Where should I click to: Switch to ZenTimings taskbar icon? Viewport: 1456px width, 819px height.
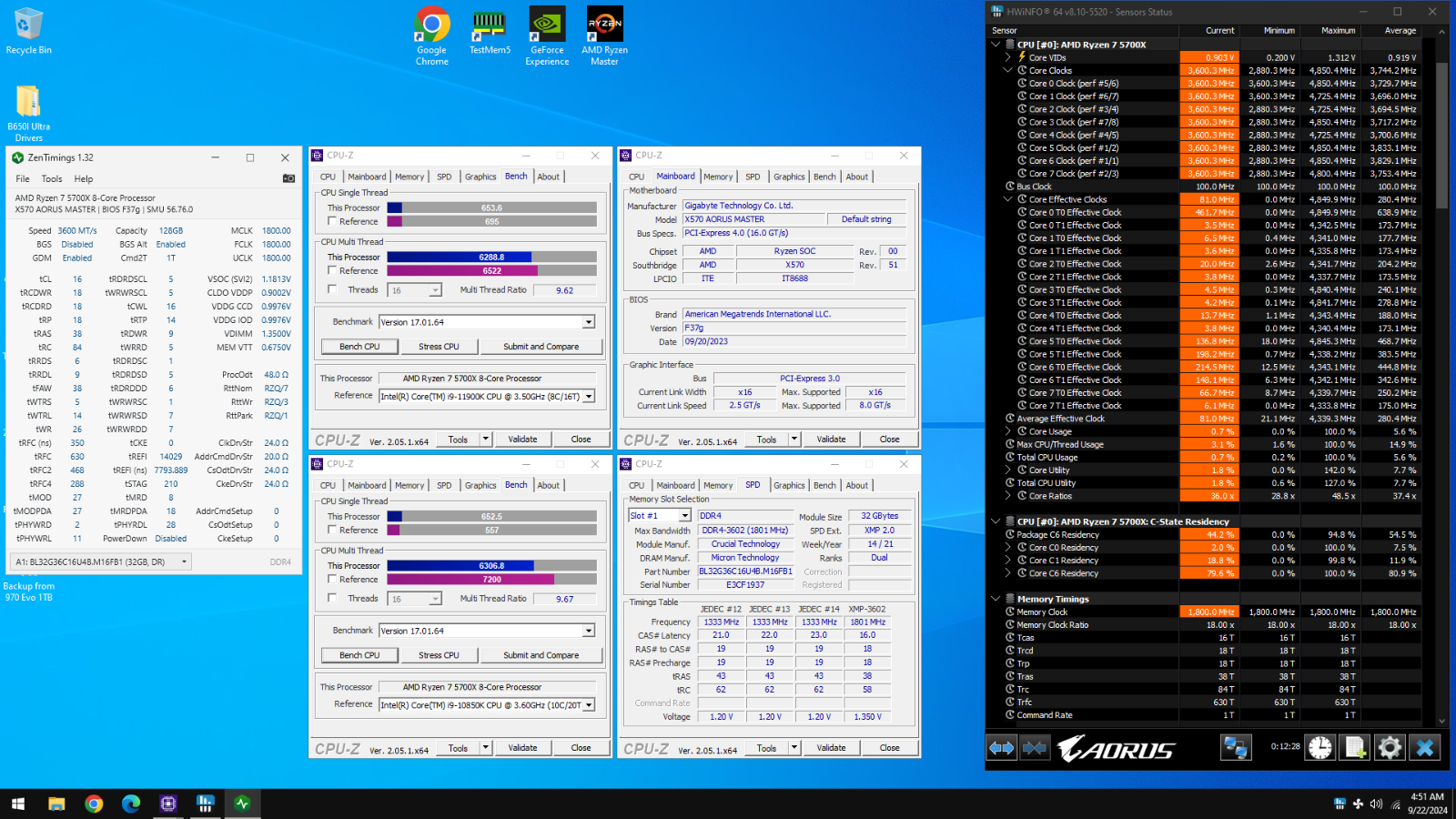click(x=243, y=804)
